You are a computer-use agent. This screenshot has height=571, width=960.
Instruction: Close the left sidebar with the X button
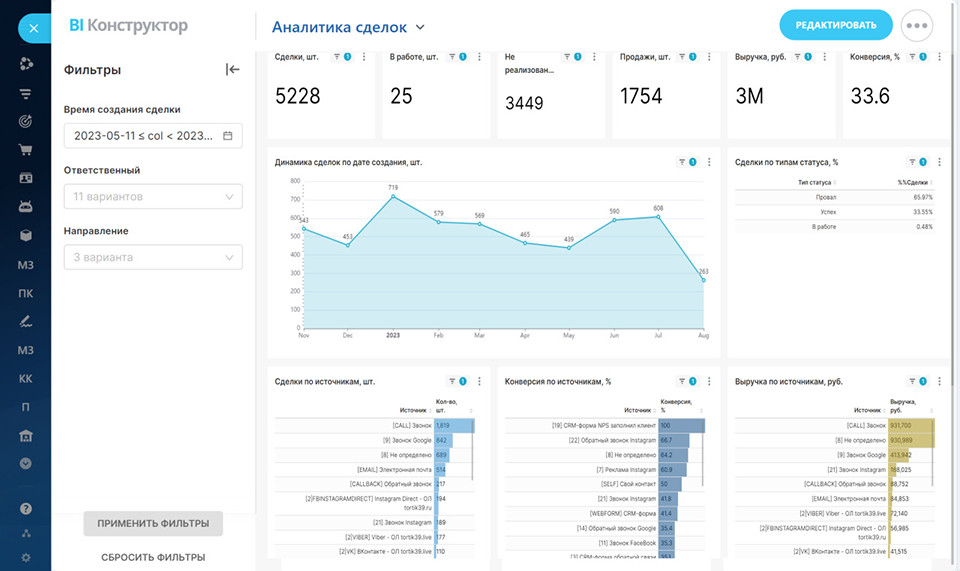click(x=33, y=28)
